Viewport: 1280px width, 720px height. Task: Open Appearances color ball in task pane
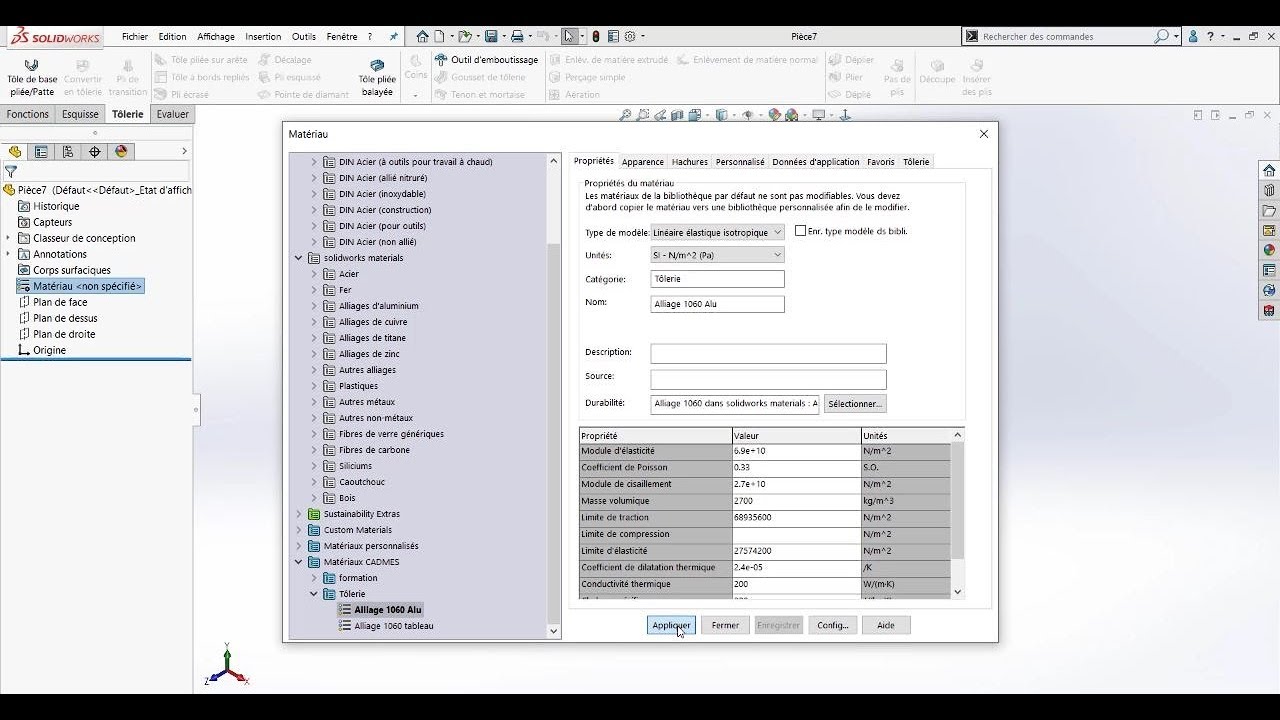[1269, 250]
